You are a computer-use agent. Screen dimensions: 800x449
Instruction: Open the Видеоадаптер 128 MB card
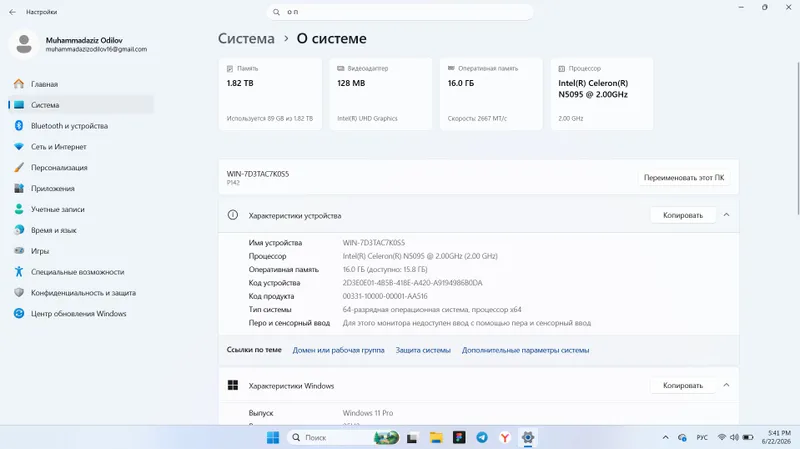pos(381,94)
